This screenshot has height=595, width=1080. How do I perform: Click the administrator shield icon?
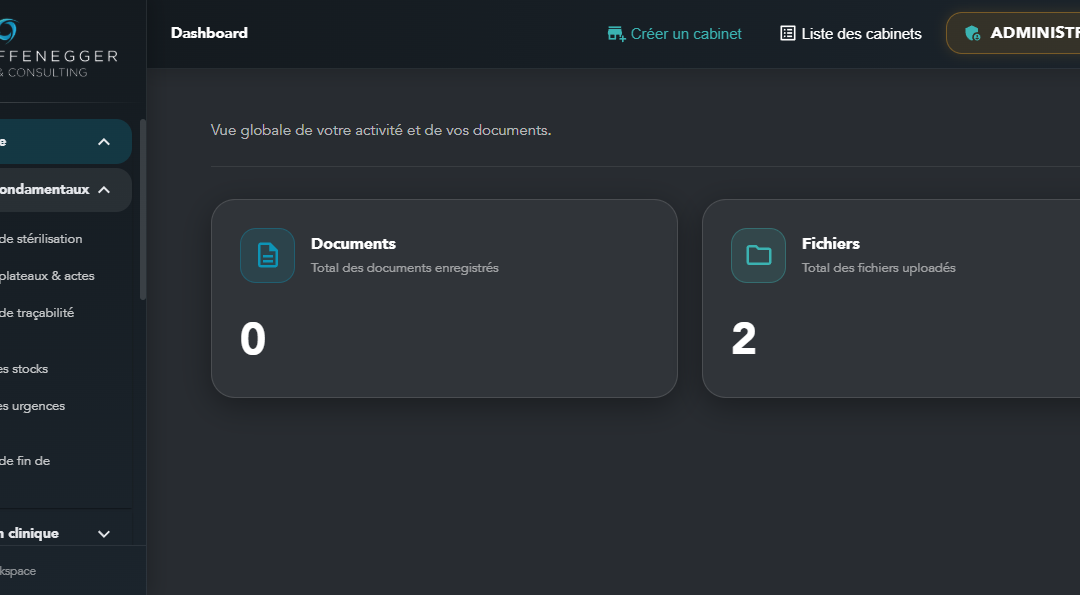pyautogui.click(x=973, y=33)
